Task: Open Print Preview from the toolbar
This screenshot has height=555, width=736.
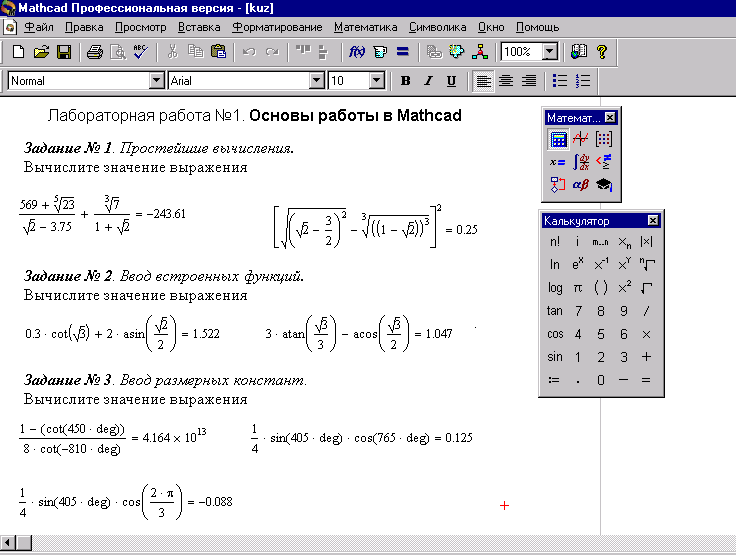Action: (117, 52)
